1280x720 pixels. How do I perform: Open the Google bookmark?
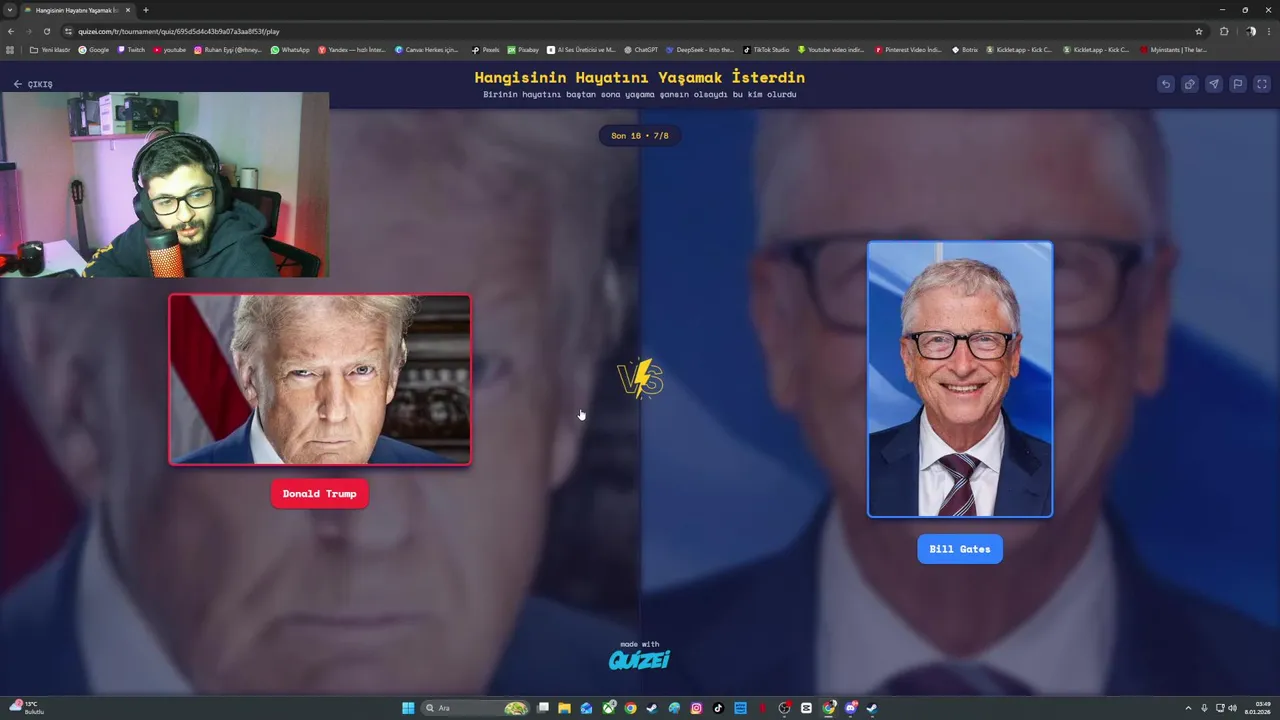click(x=94, y=49)
